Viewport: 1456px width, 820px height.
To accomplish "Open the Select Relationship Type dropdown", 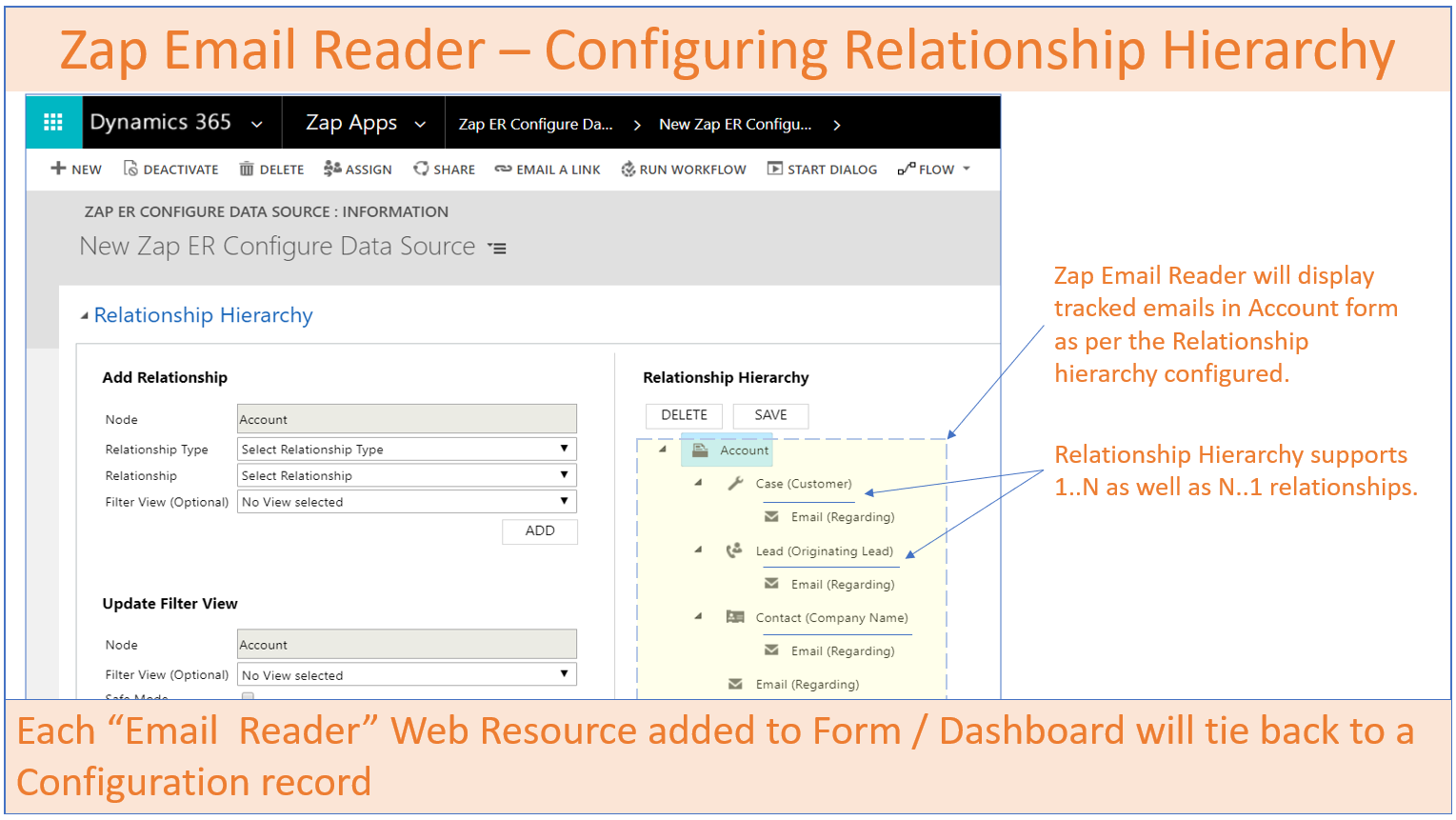I will pyautogui.click(x=407, y=449).
